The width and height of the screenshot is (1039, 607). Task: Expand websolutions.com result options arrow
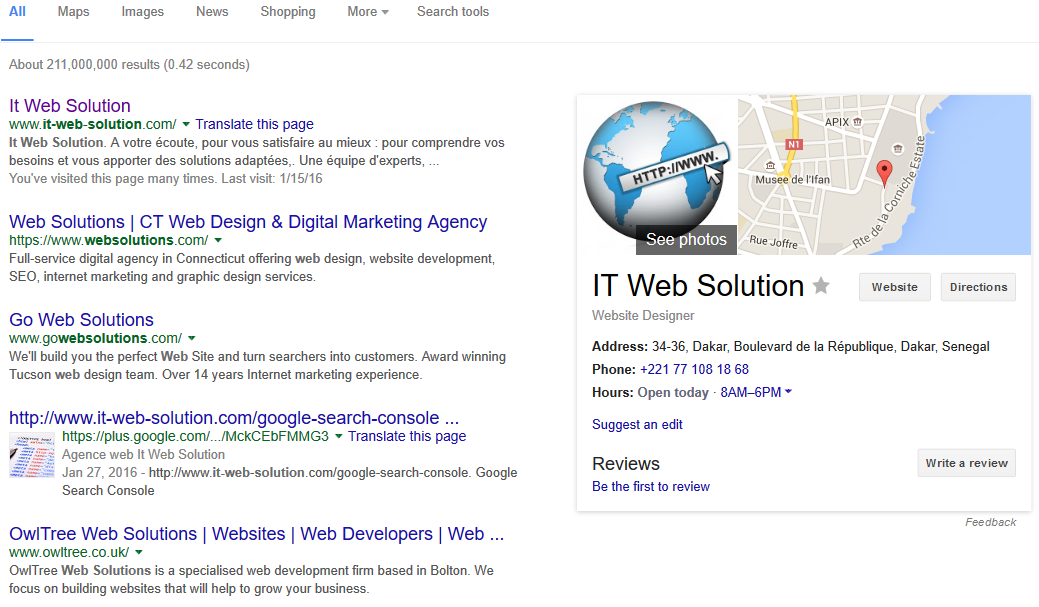coord(218,241)
